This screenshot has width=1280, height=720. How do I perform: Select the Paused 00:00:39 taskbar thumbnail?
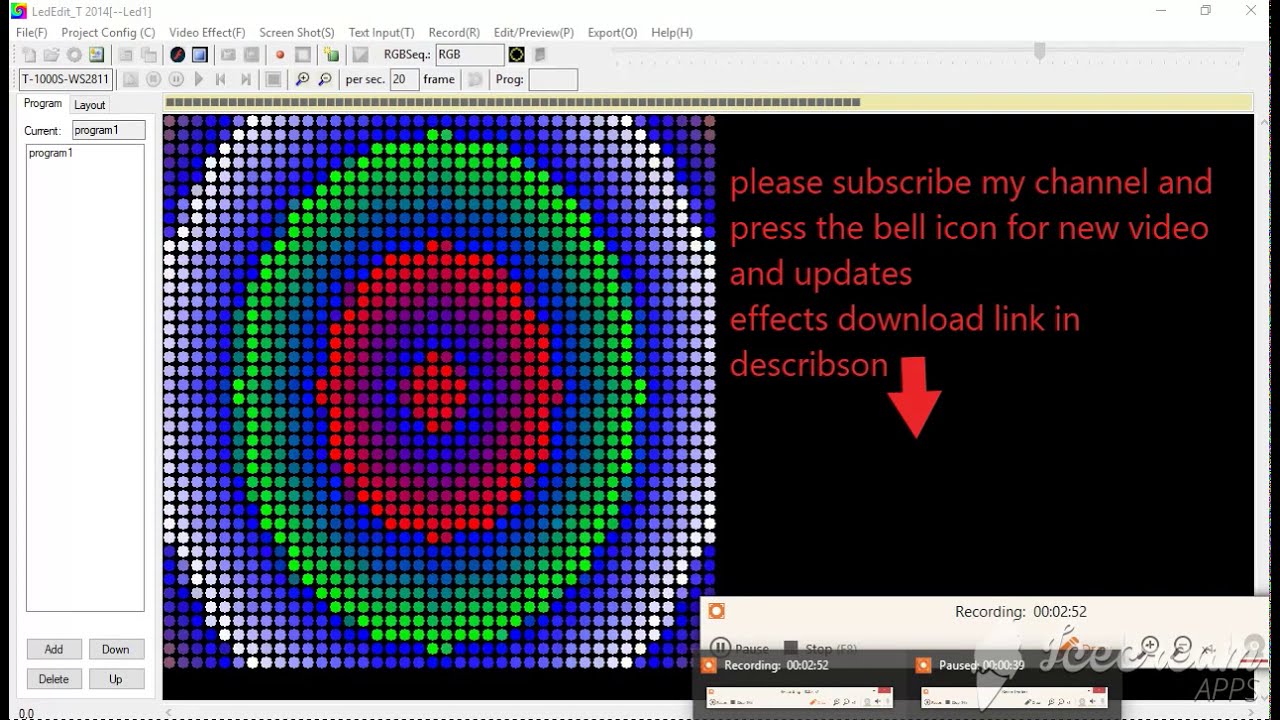(1014, 684)
